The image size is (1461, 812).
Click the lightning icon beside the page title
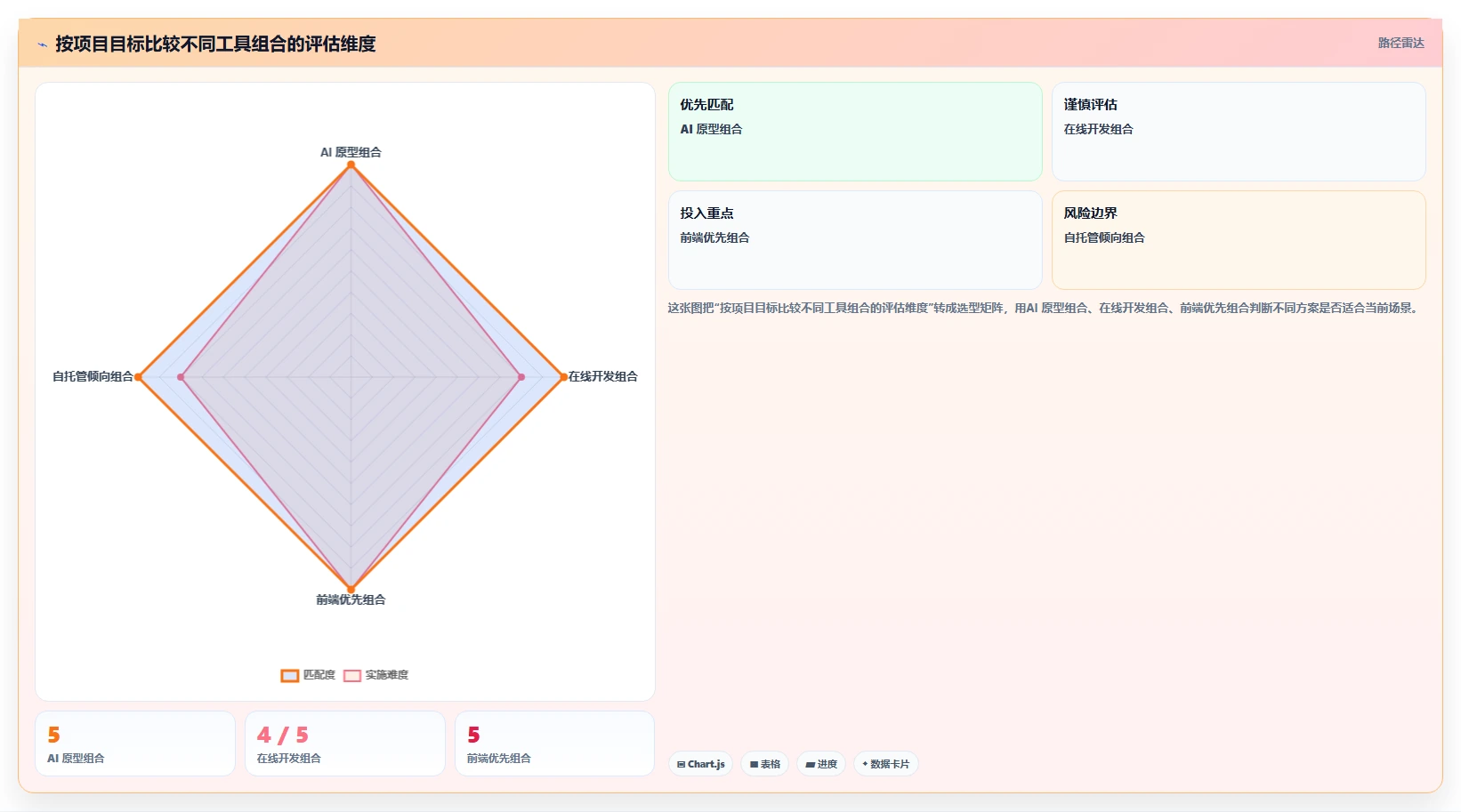(42, 44)
